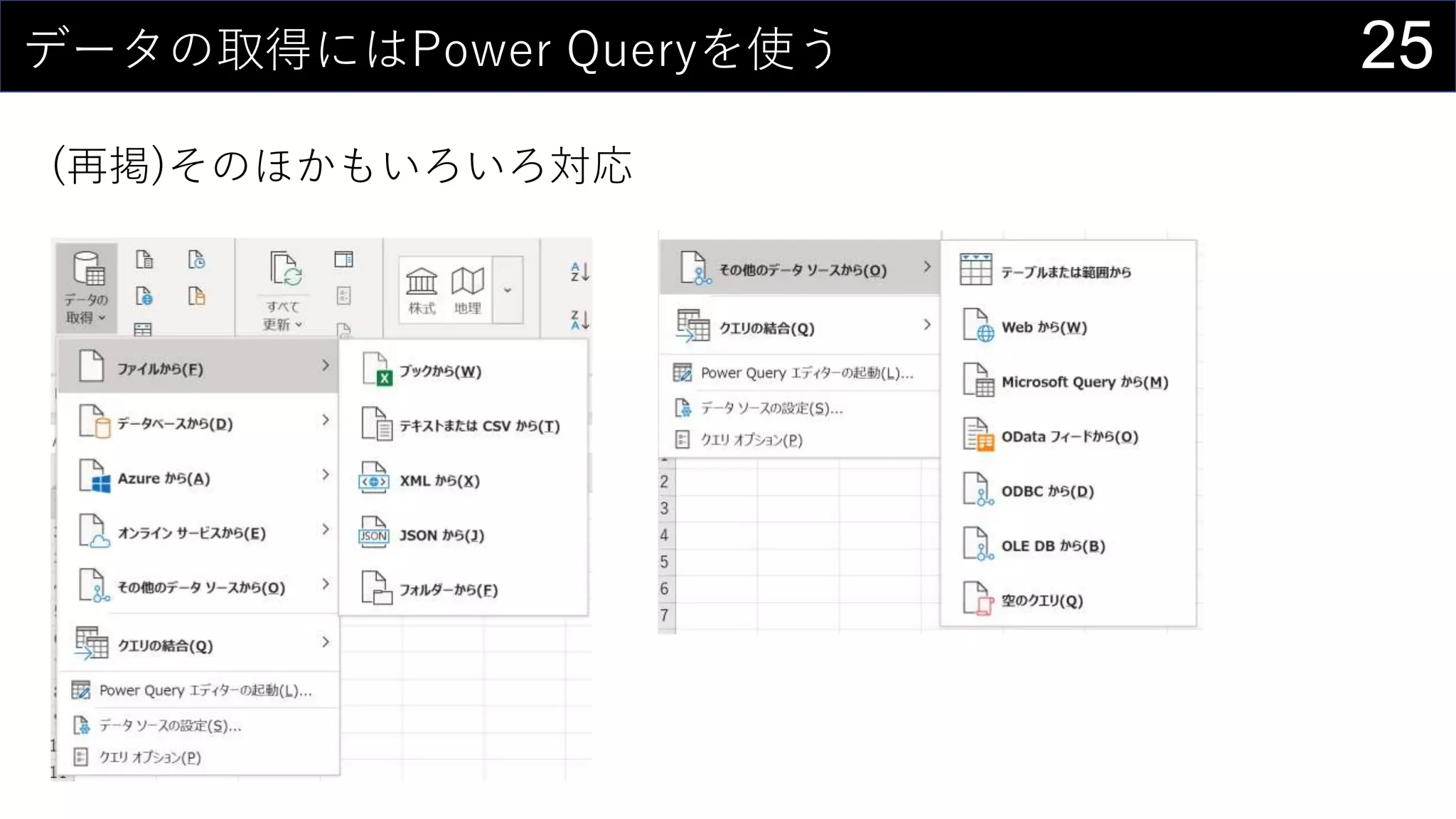Click the folder icon beside フォルダーから
Viewport: 1456px width, 819px height.
377,588
